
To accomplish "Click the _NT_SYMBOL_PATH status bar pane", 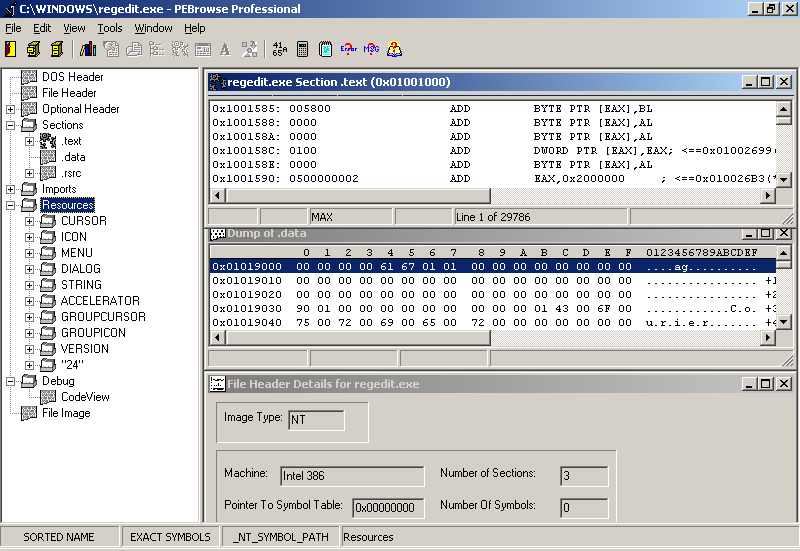I will click(281, 537).
